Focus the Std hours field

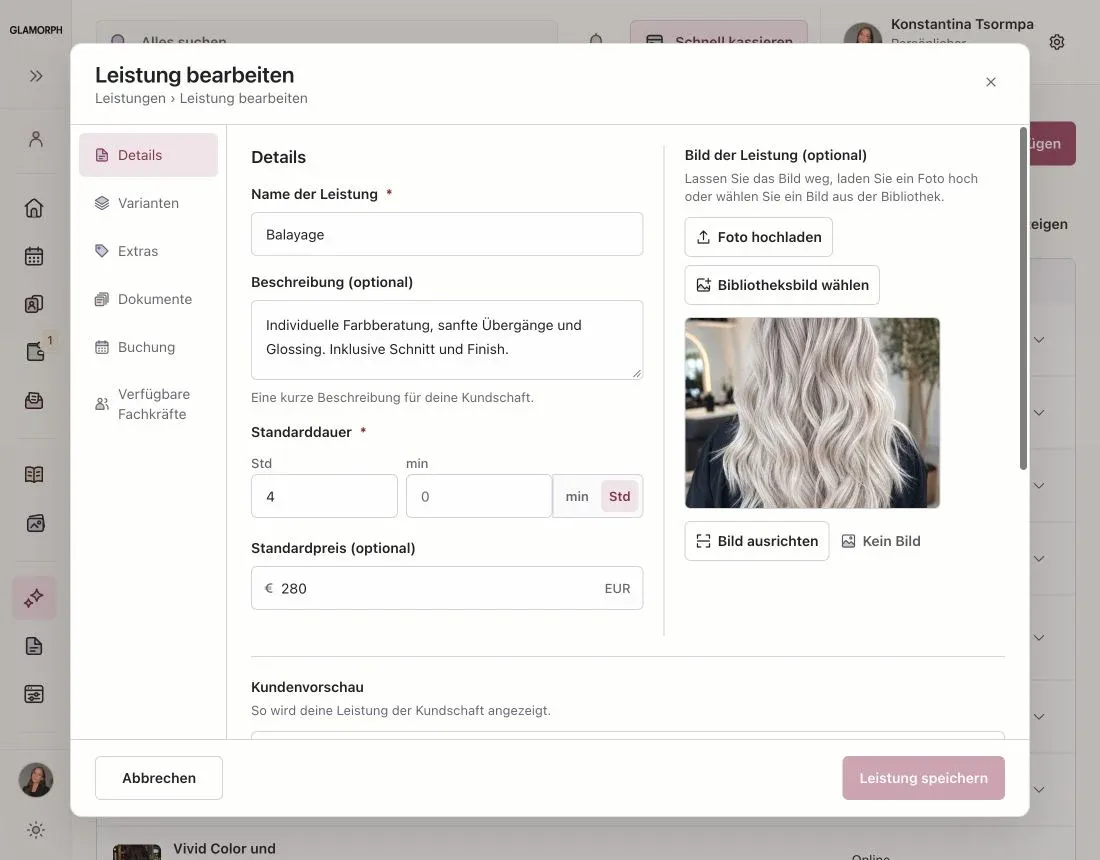click(x=324, y=497)
